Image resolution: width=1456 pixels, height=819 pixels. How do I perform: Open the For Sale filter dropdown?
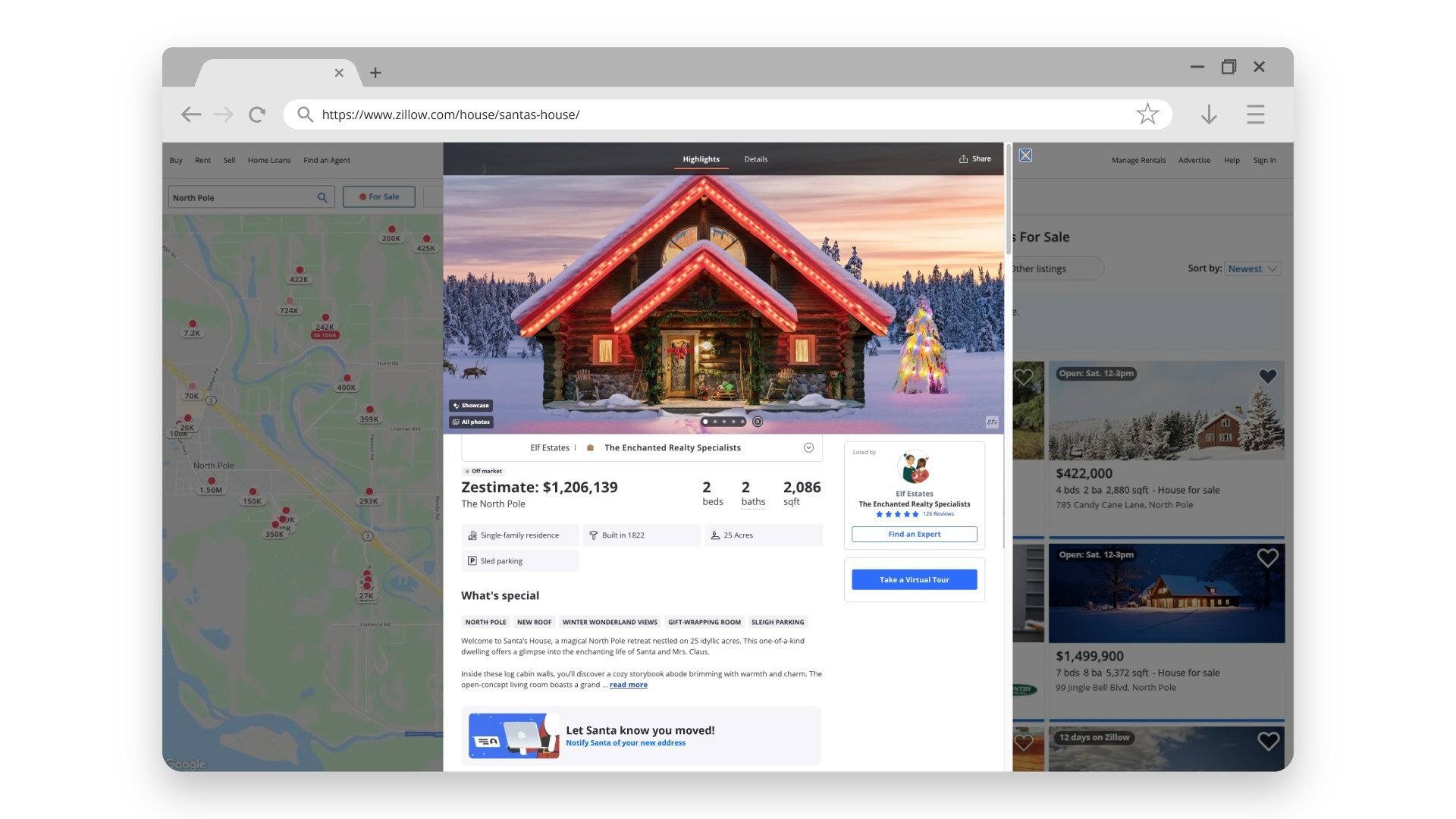(379, 197)
